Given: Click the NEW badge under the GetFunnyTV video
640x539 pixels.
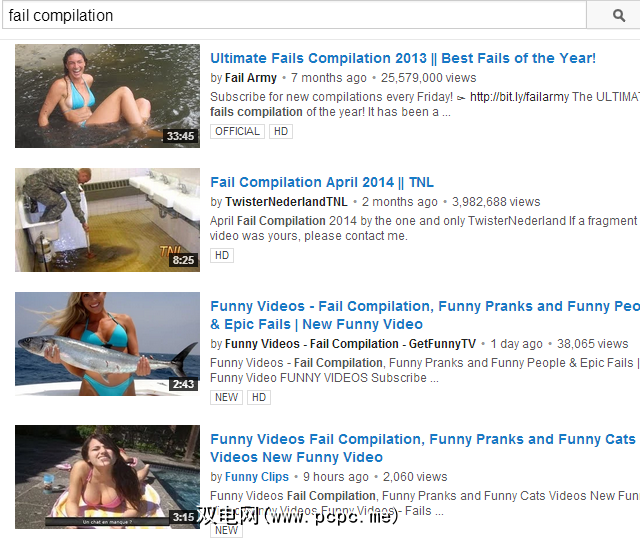Looking at the screenshot, I should tap(226, 397).
